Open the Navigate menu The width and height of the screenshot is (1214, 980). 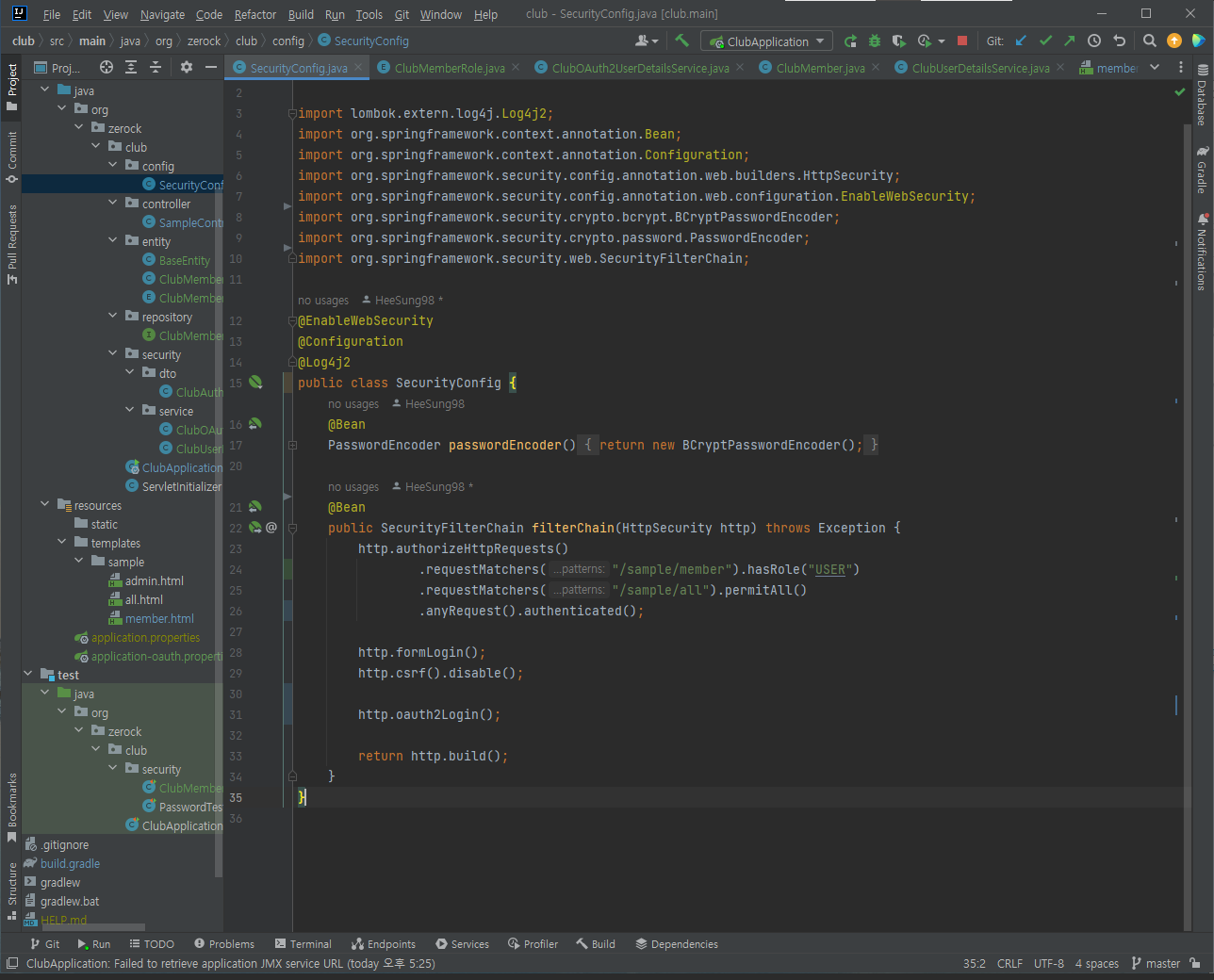click(x=162, y=14)
